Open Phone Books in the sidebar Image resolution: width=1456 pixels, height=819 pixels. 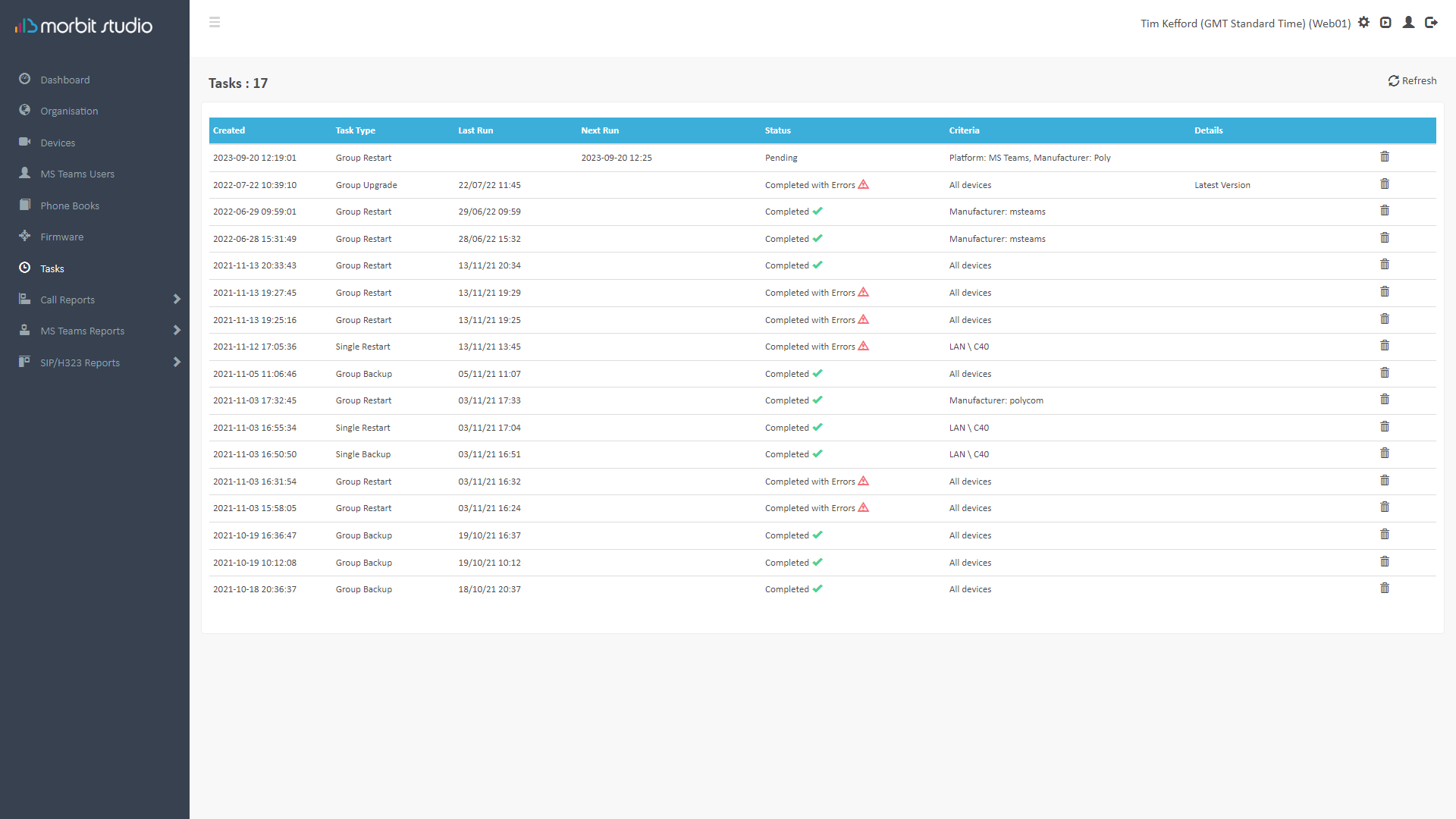(70, 206)
